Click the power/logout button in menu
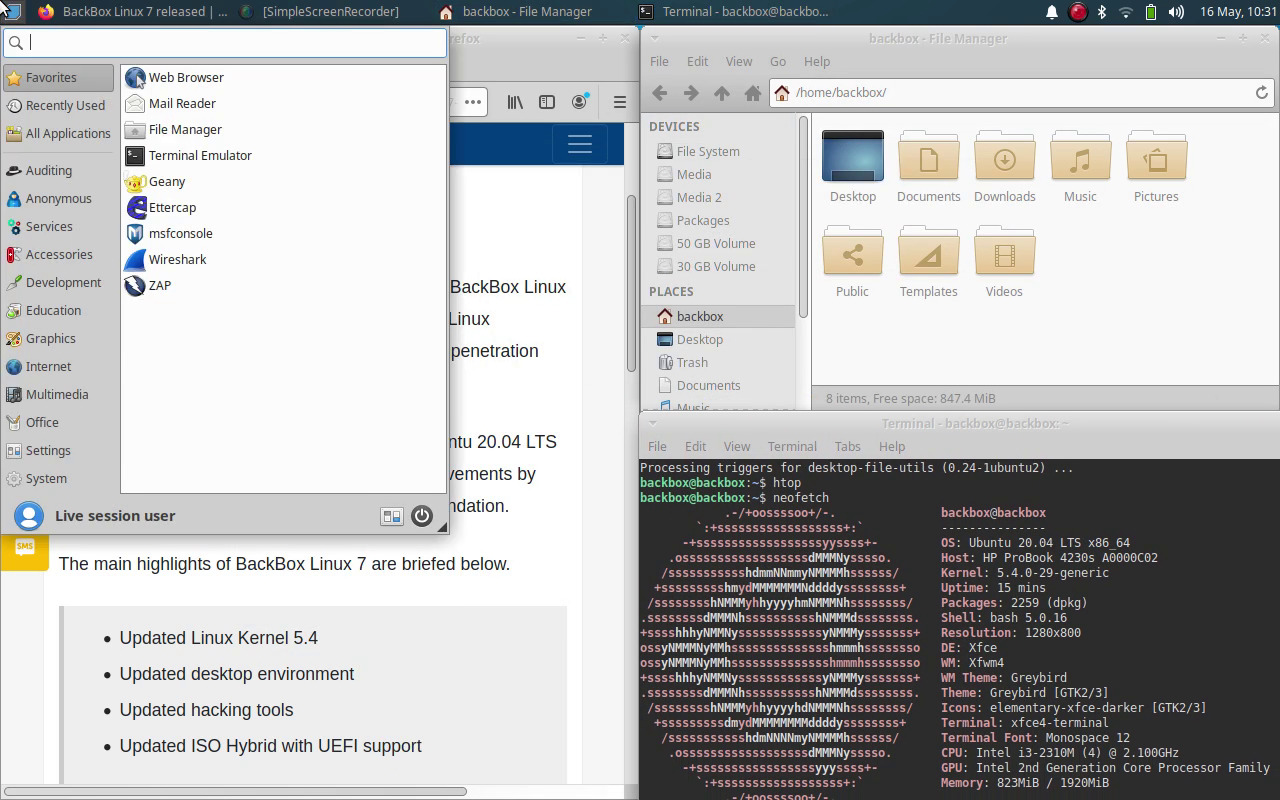1280x800 pixels. coord(422,516)
